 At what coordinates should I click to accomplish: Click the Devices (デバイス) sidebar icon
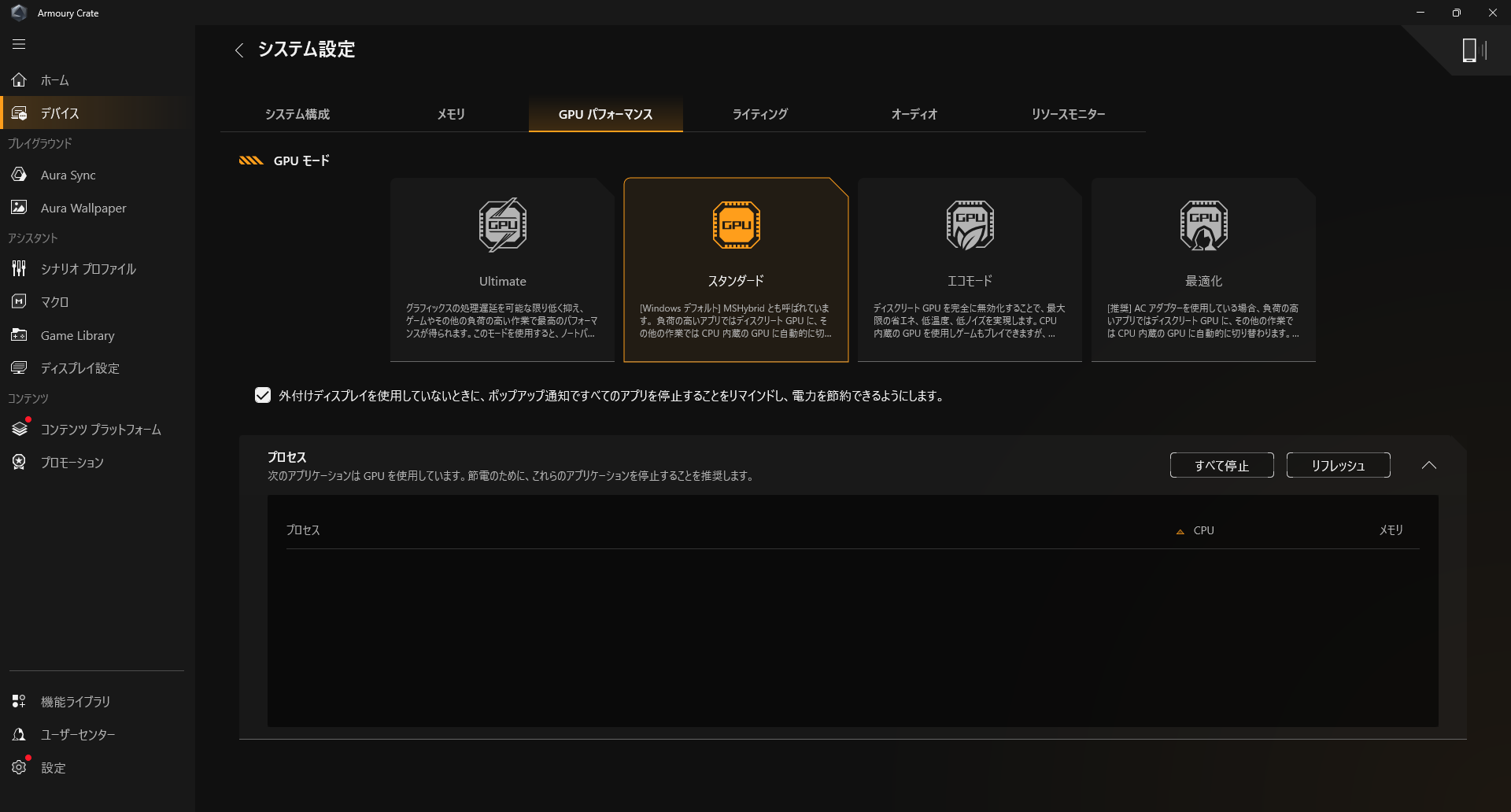click(x=19, y=113)
